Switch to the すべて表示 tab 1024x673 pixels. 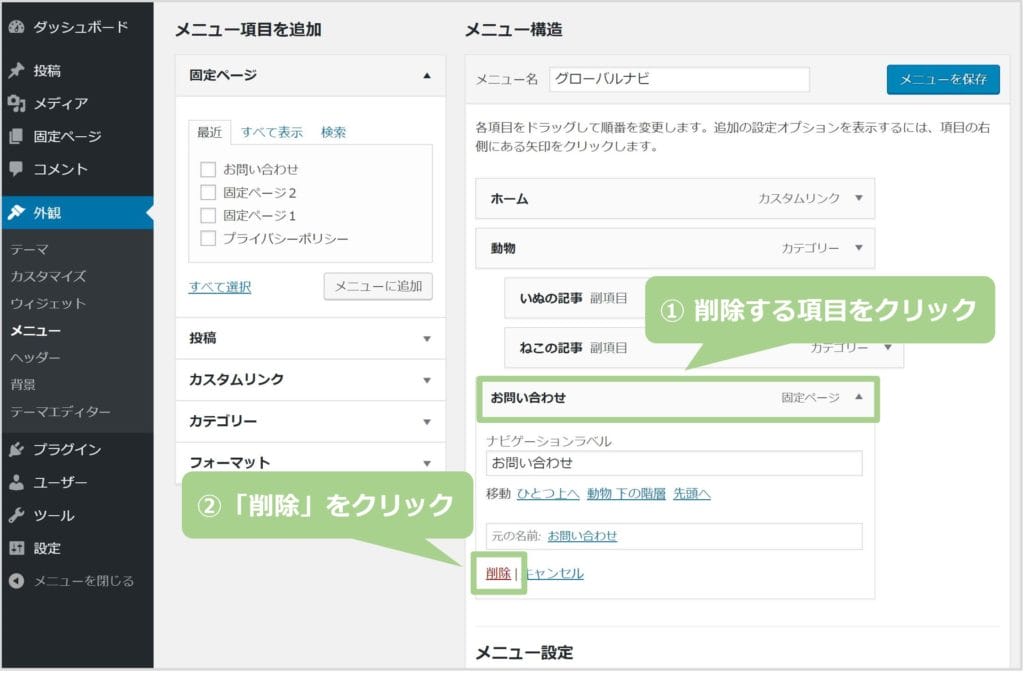[x=271, y=132]
